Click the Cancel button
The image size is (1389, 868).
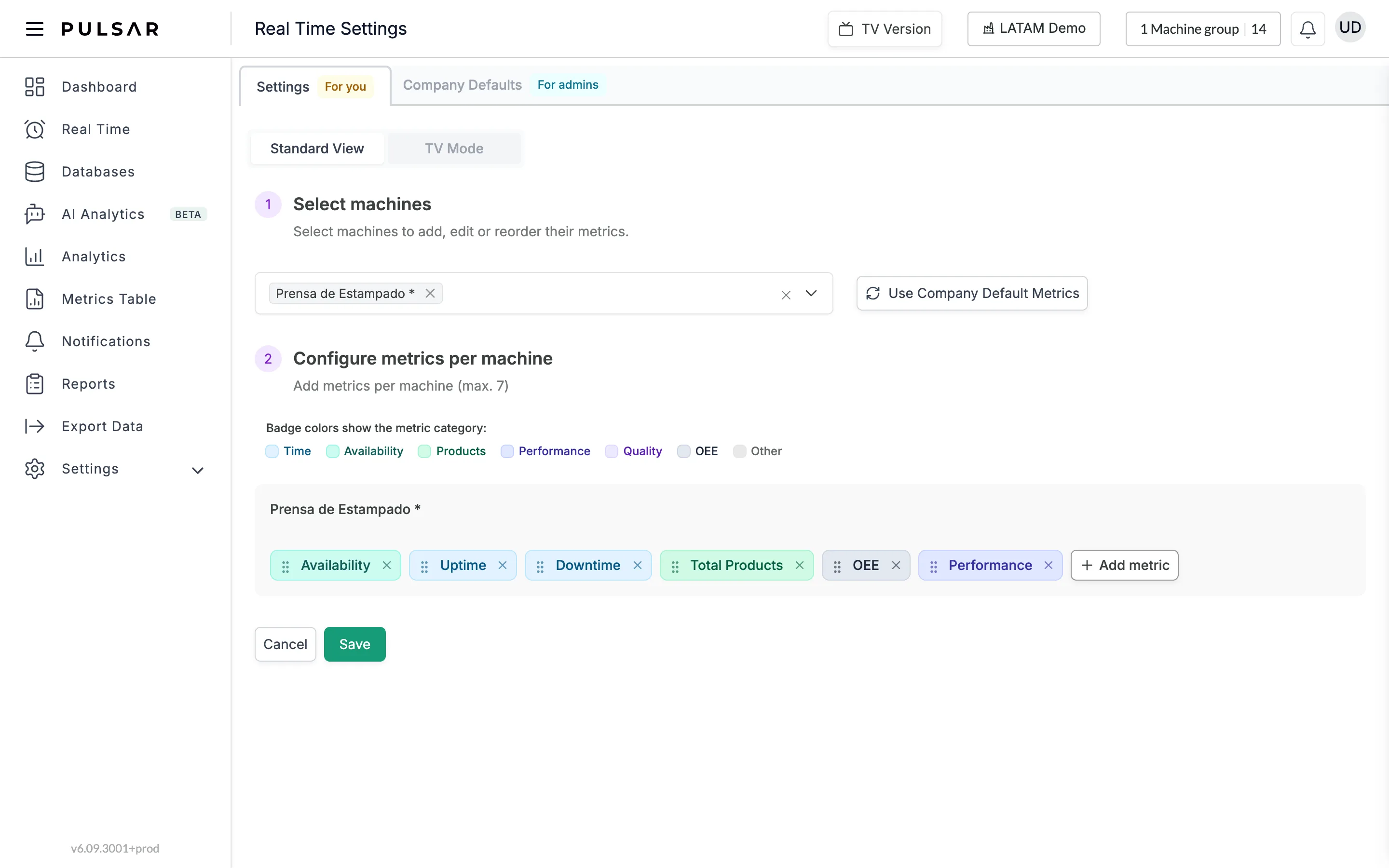[285, 644]
